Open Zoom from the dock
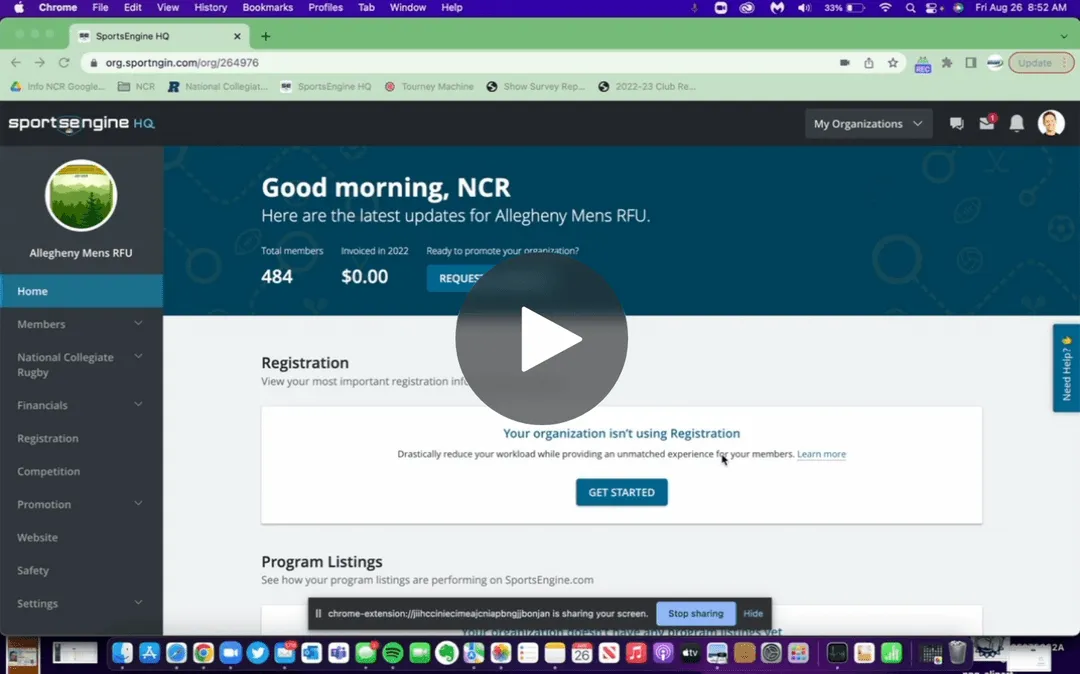Screen dimensions: 1080x674 (x=231, y=653)
